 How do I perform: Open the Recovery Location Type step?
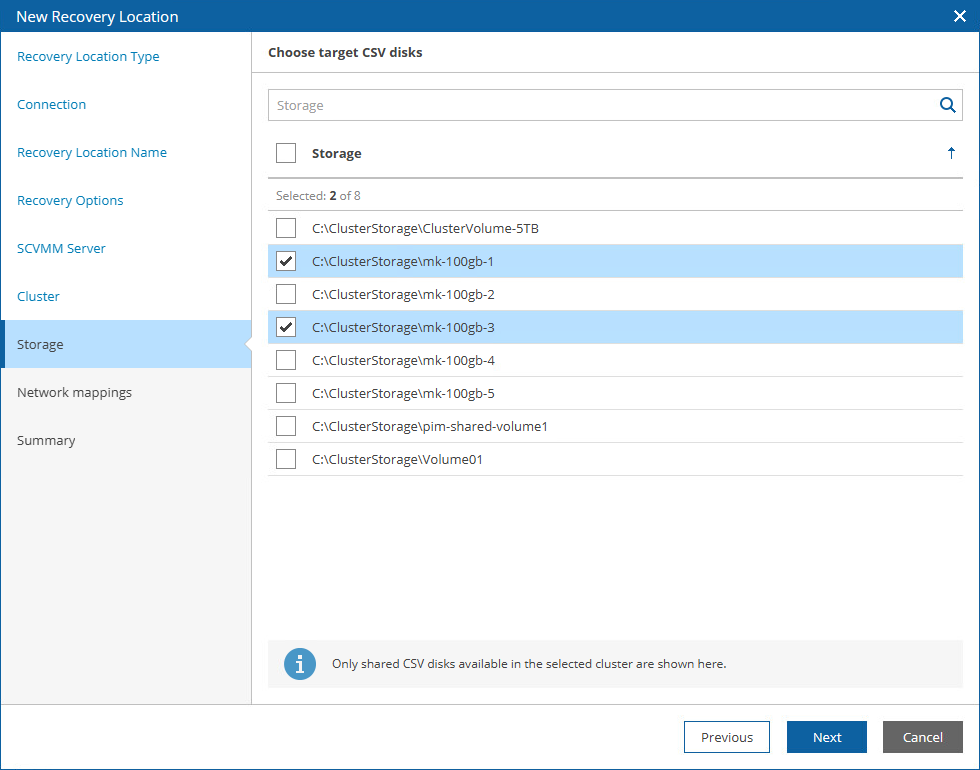coord(88,57)
